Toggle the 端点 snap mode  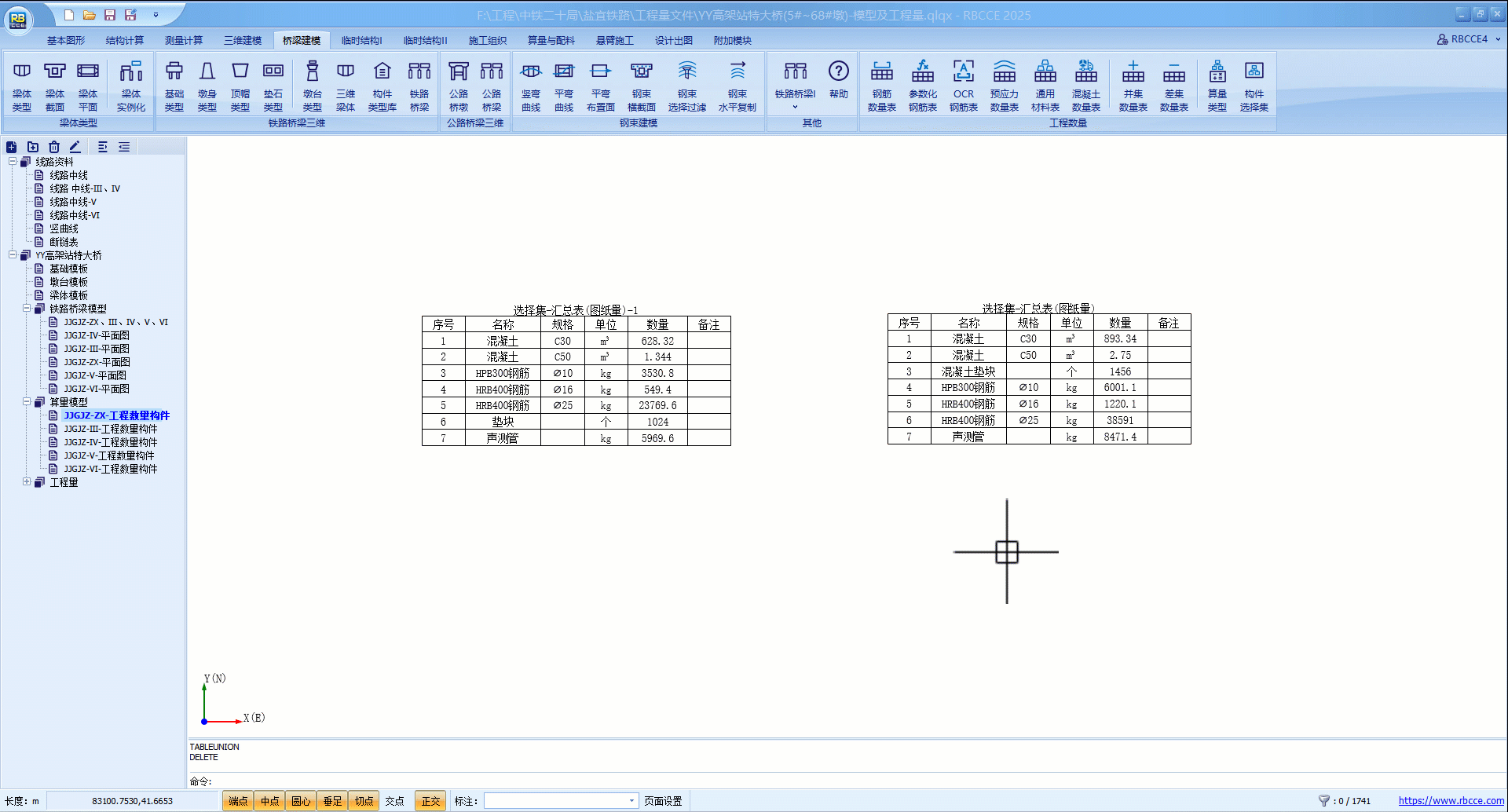(238, 801)
